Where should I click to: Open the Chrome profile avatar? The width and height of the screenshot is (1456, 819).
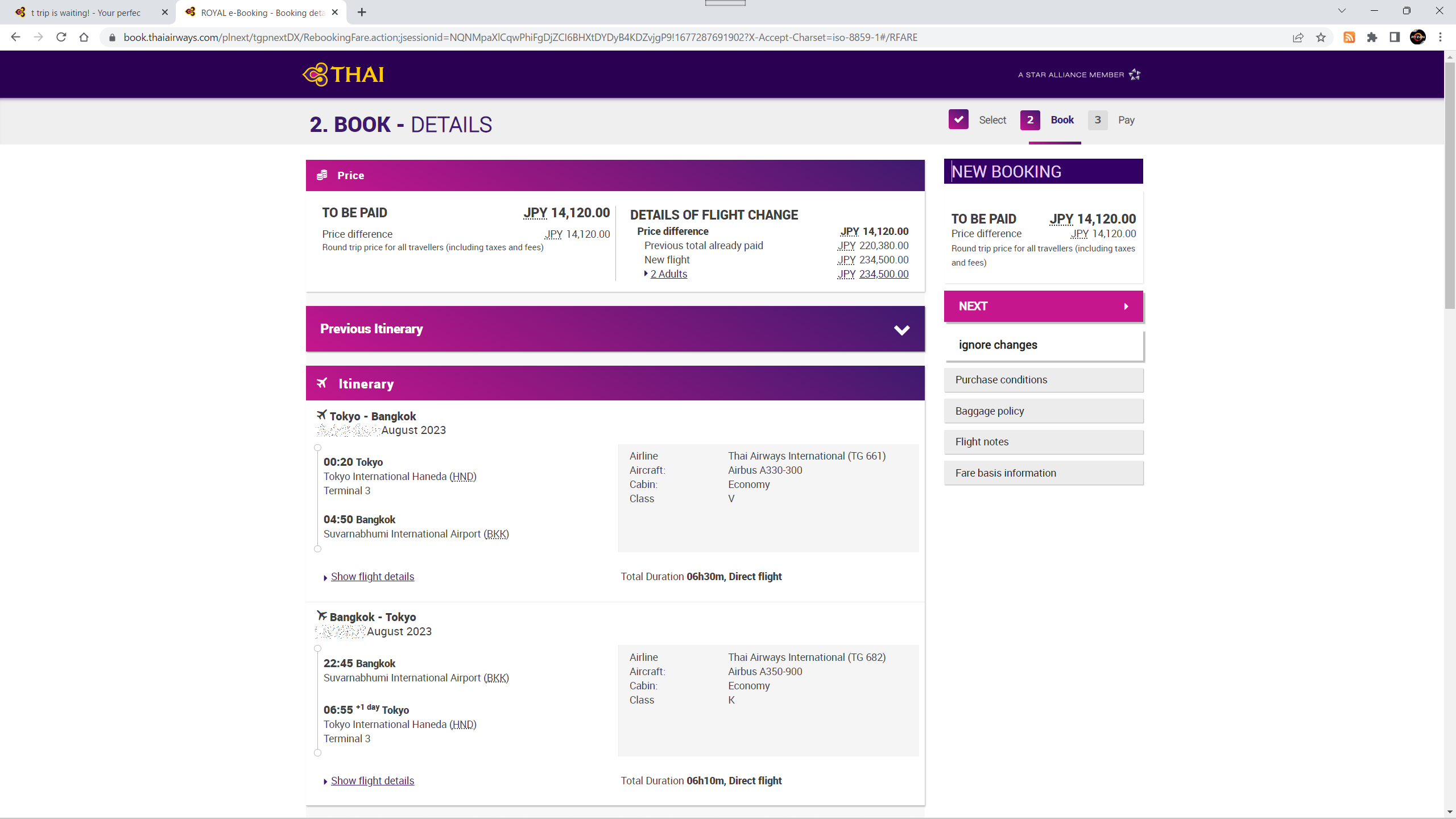click(1418, 38)
